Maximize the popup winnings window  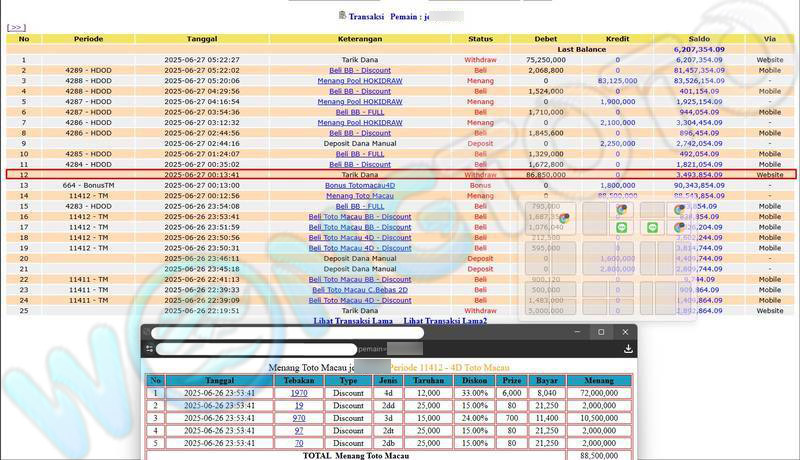pyautogui.click(x=601, y=332)
